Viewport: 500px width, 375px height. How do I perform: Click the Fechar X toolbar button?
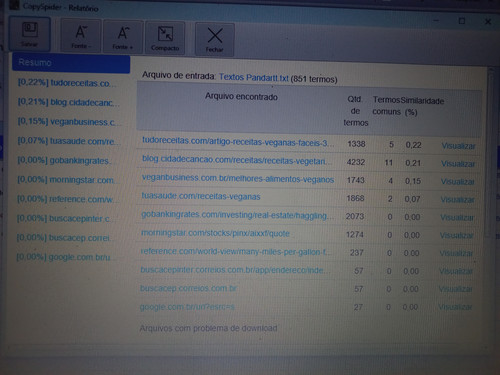click(215, 39)
